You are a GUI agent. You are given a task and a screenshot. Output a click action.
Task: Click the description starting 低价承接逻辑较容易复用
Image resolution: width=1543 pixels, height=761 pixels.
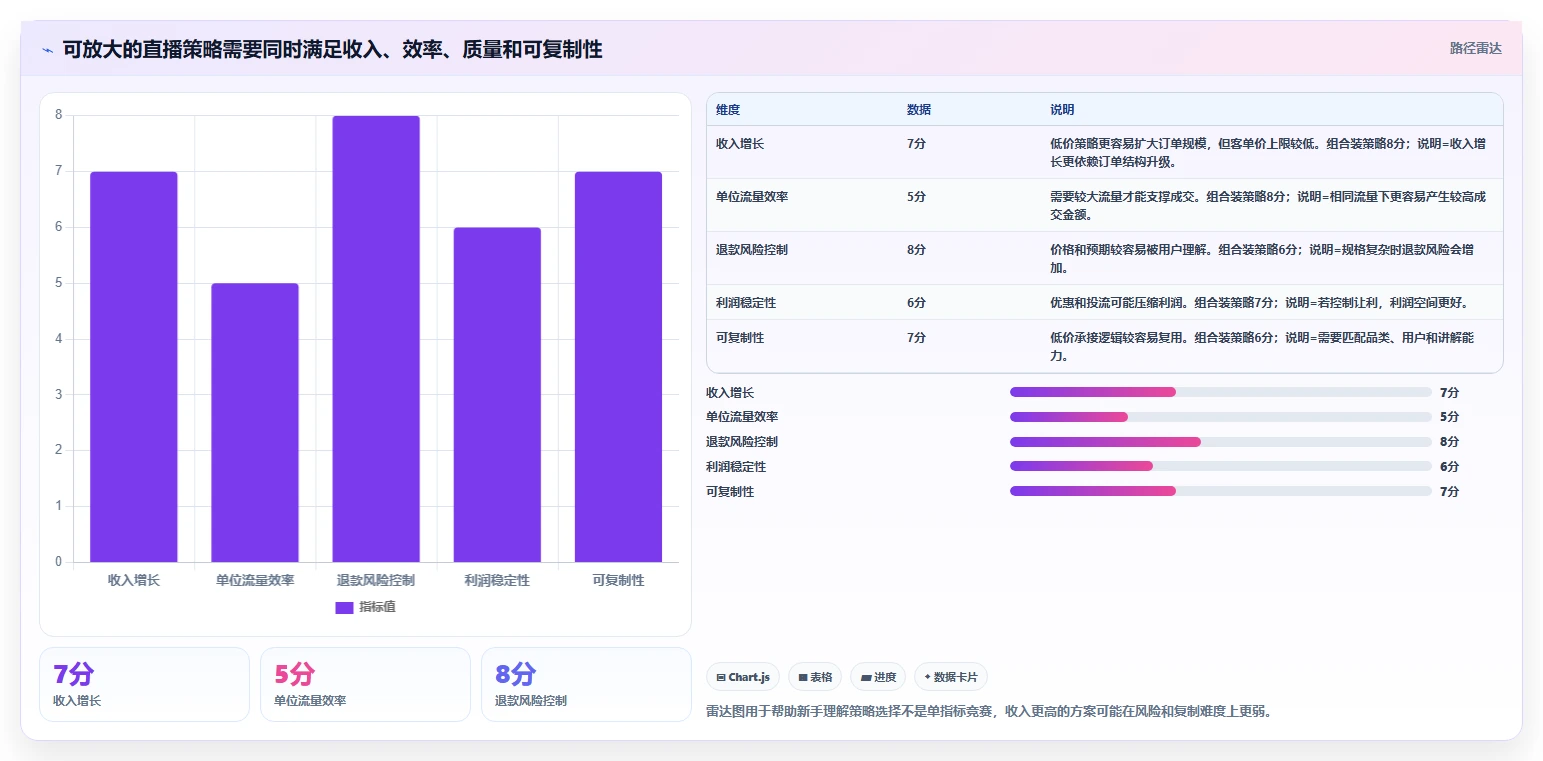[x=1262, y=347]
